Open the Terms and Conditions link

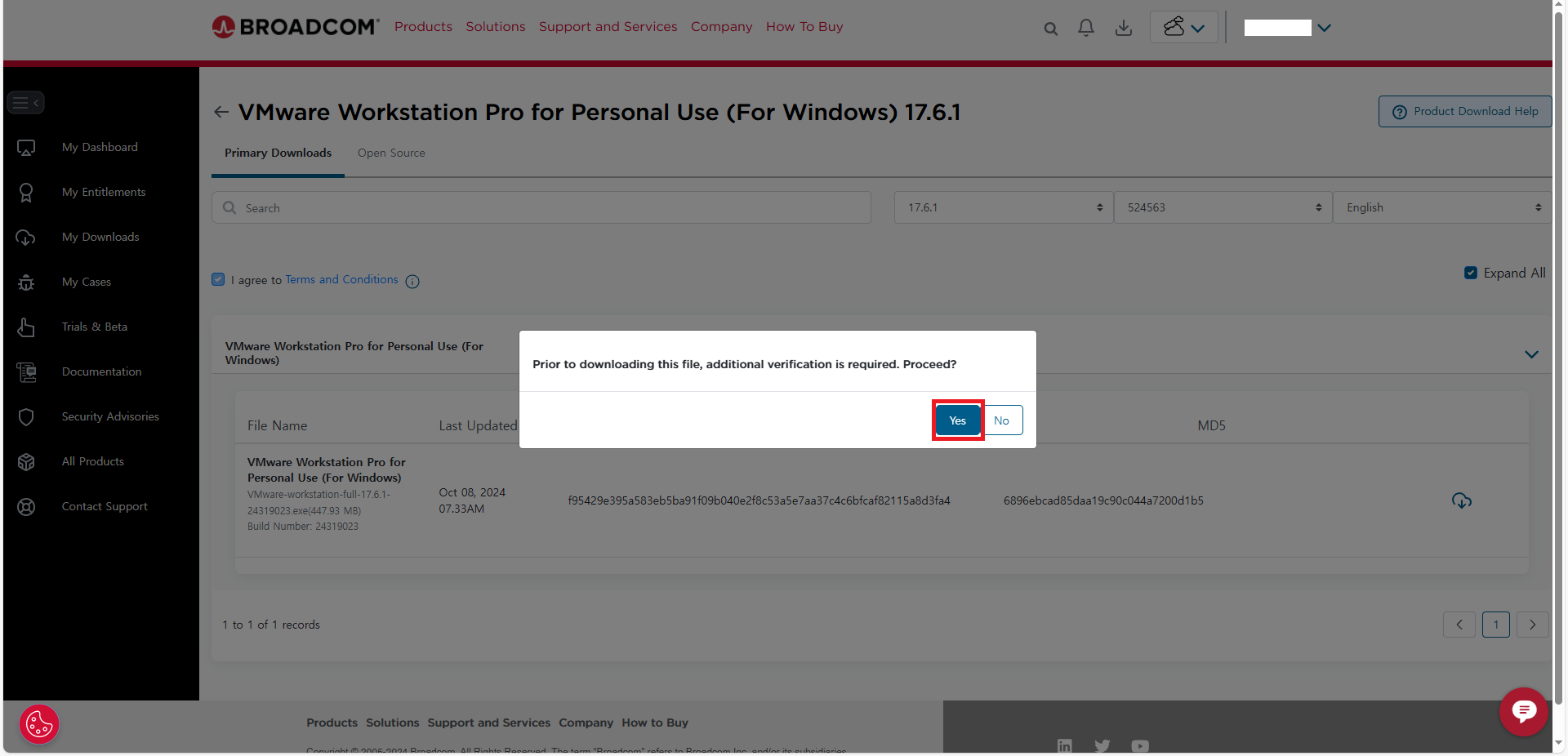[x=341, y=279]
